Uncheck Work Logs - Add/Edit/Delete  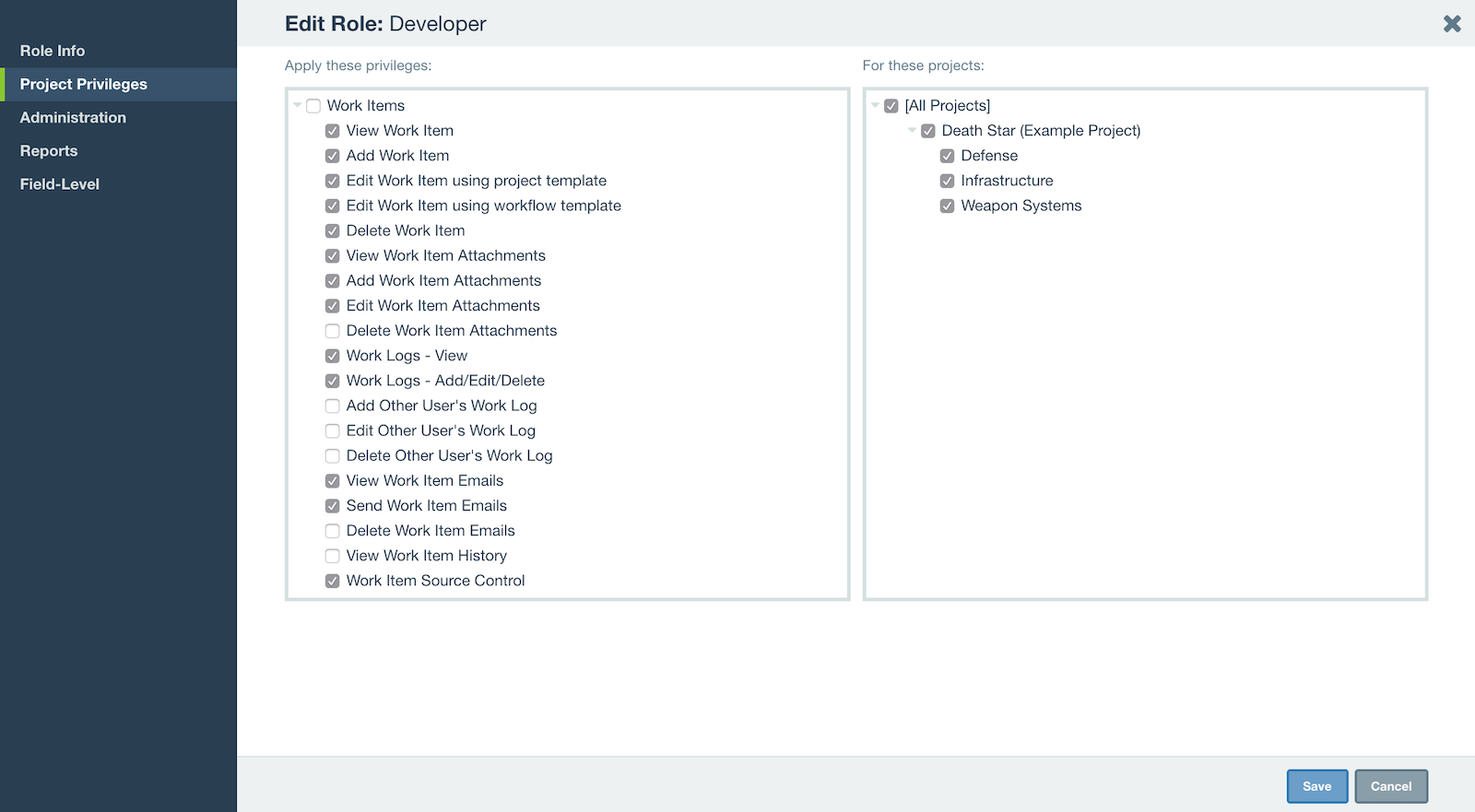333,381
